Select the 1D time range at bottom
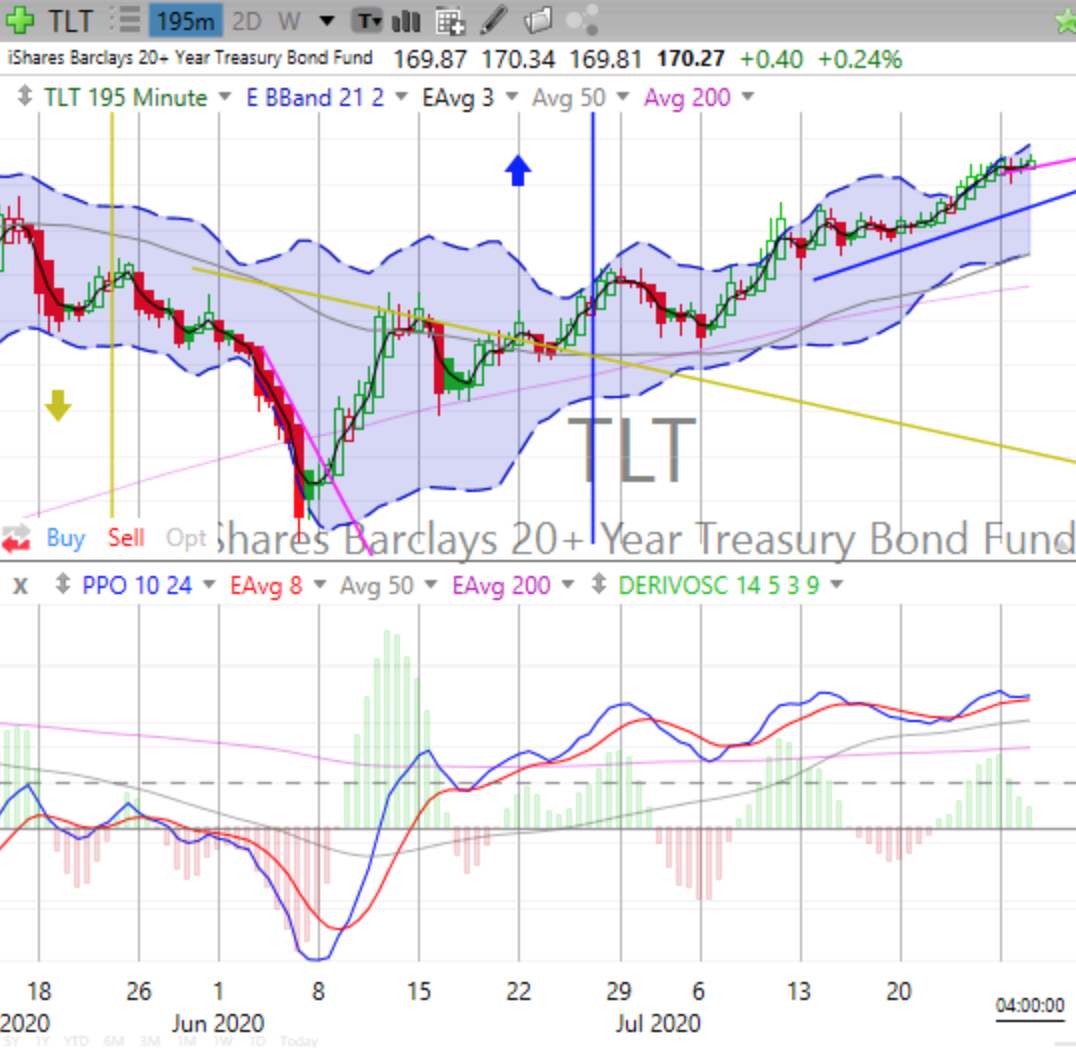Image resolution: width=1076 pixels, height=1048 pixels. (x=256, y=1041)
